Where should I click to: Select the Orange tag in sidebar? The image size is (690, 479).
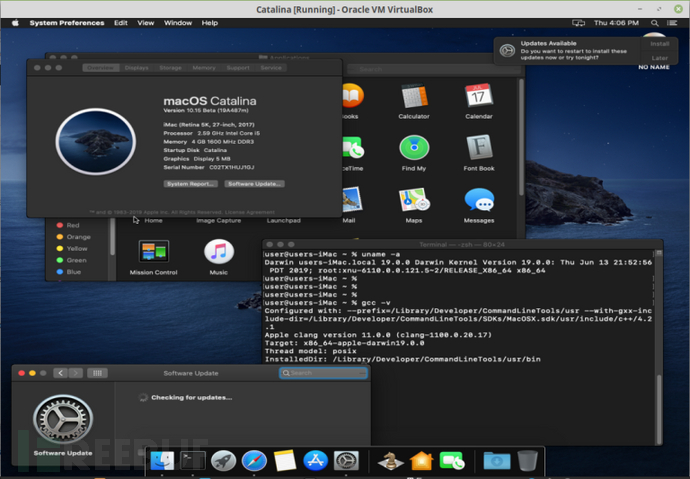[x=73, y=237]
